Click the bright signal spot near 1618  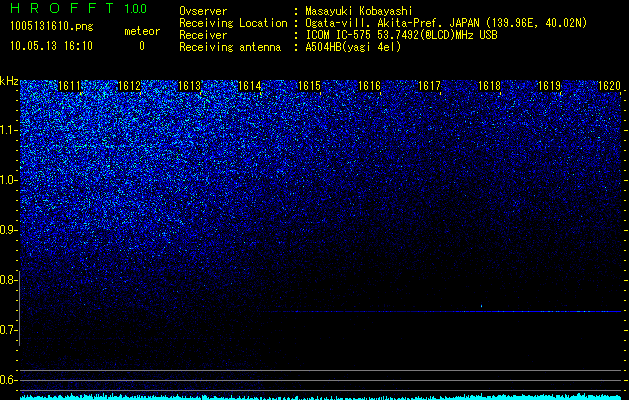pyautogui.click(x=481, y=306)
